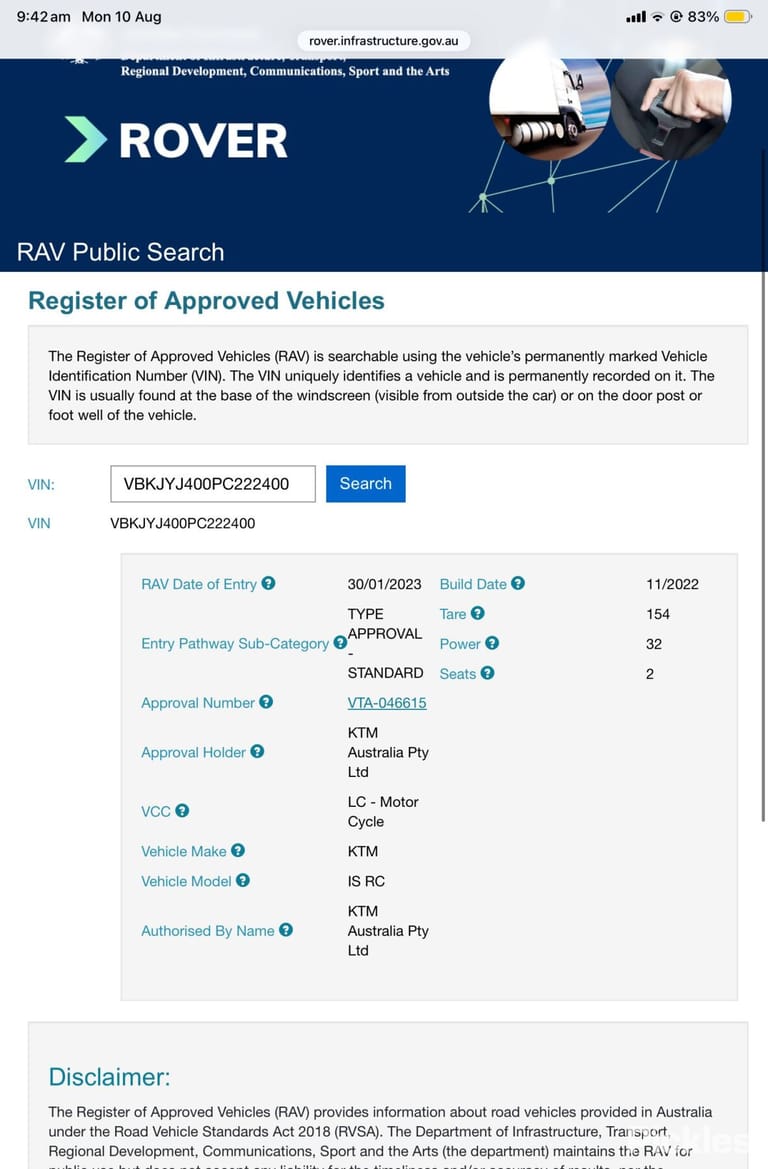
Task: Tap the rotation lock icon in status bar
Action: click(x=676, y=16)
